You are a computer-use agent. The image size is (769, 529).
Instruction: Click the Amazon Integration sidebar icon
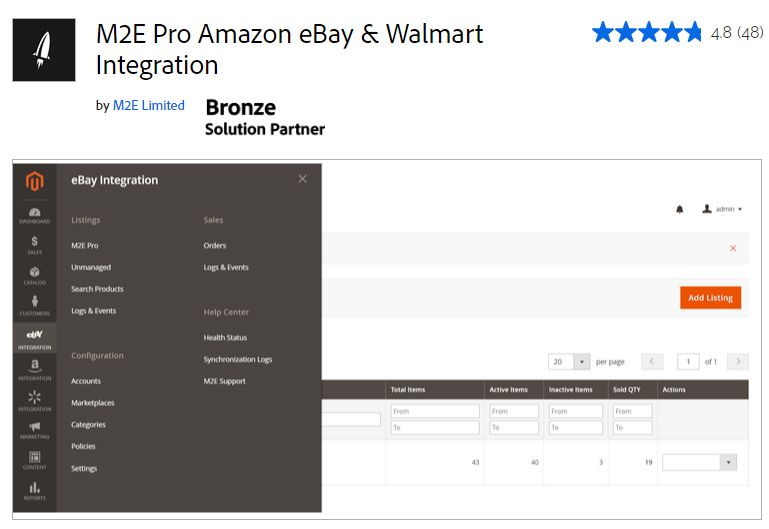pyautogui.click(x=35, y=370)
